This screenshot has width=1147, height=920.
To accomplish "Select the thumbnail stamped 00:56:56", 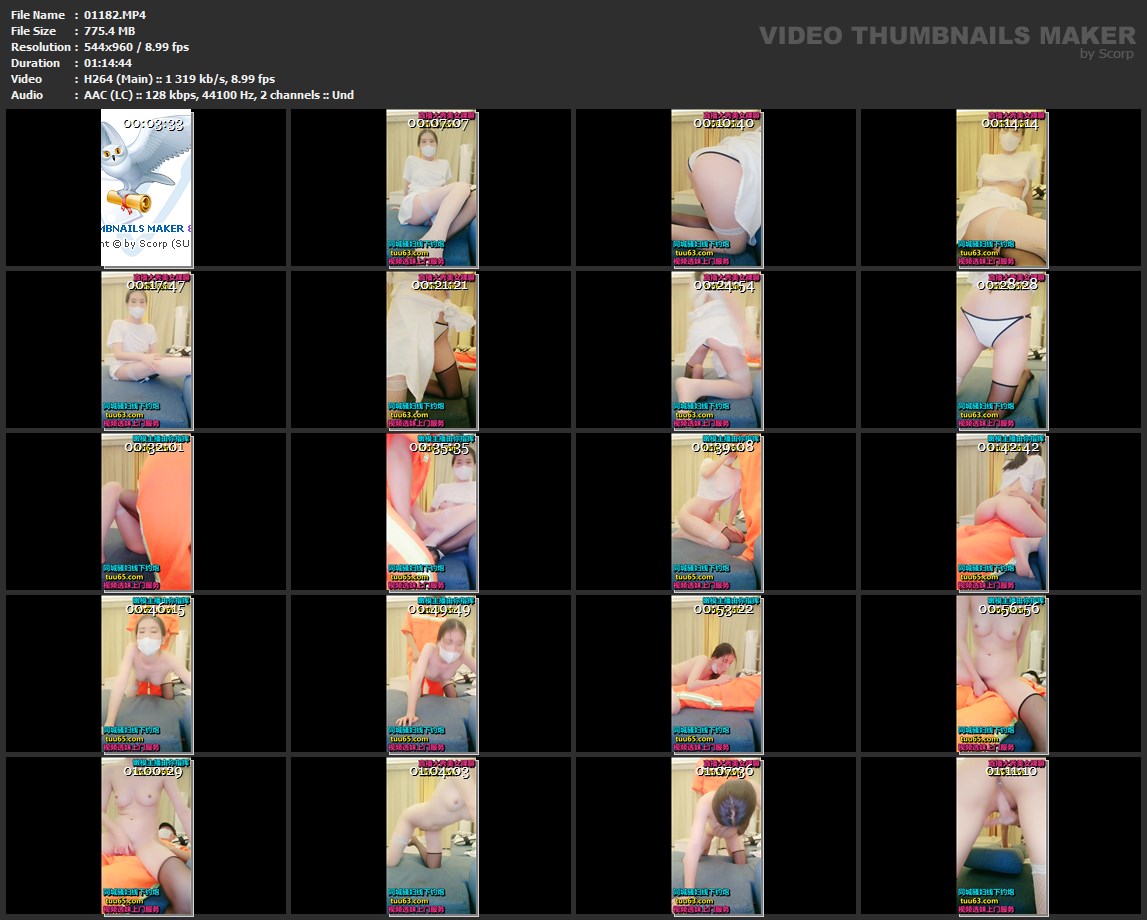I will [x=1001, y=674].
